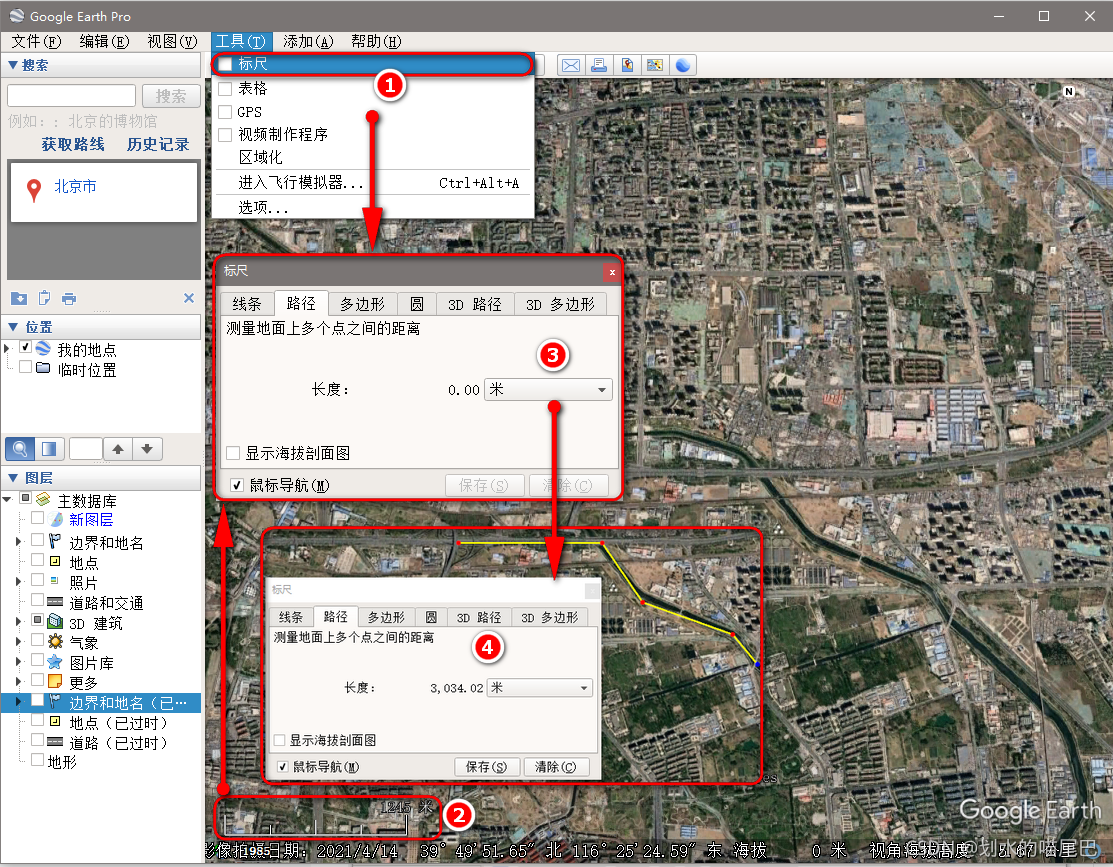Click the 搜索 button beside search box
1113x867 pixels.
pos(171,96)
